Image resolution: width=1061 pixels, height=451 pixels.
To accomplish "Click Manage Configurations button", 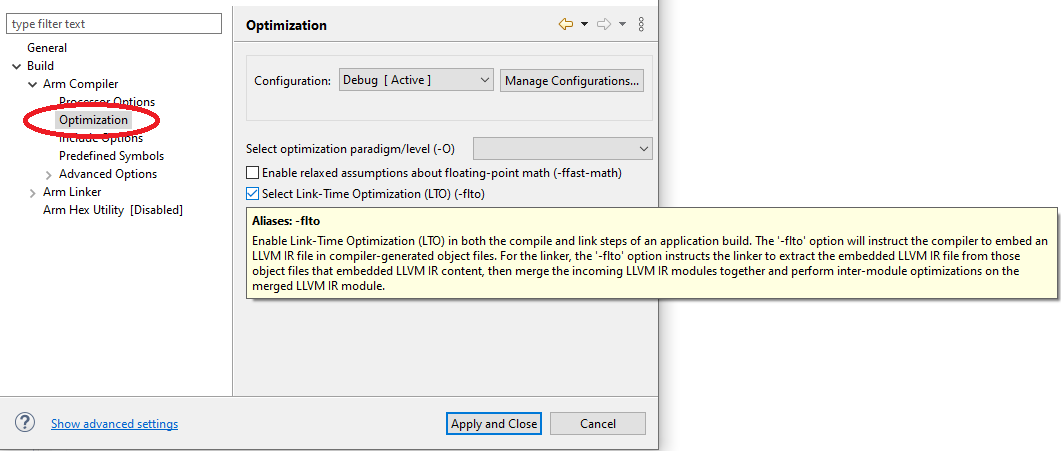I will (x=572, y=80).
